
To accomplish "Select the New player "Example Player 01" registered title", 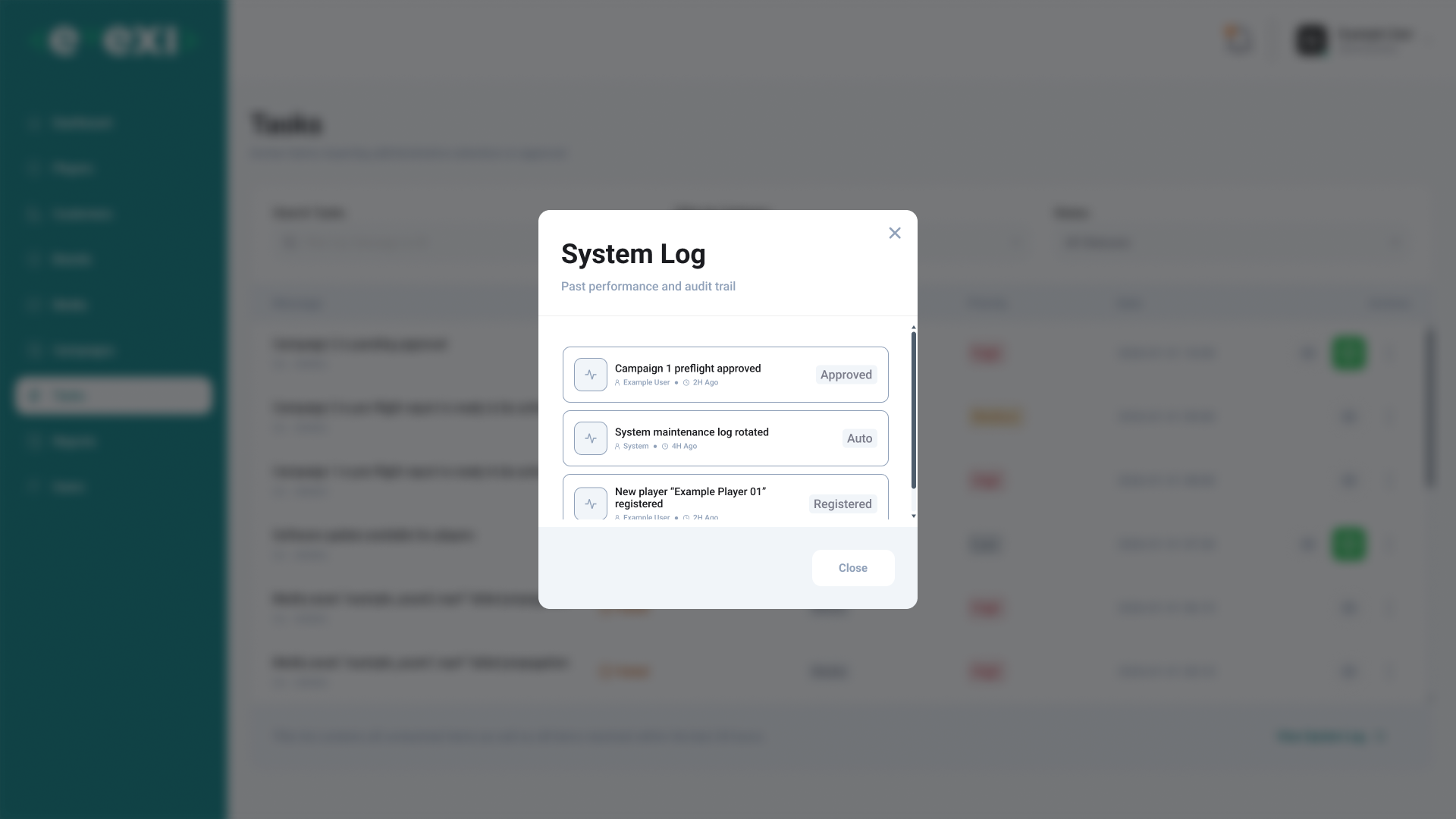I will tap(690, 497).
